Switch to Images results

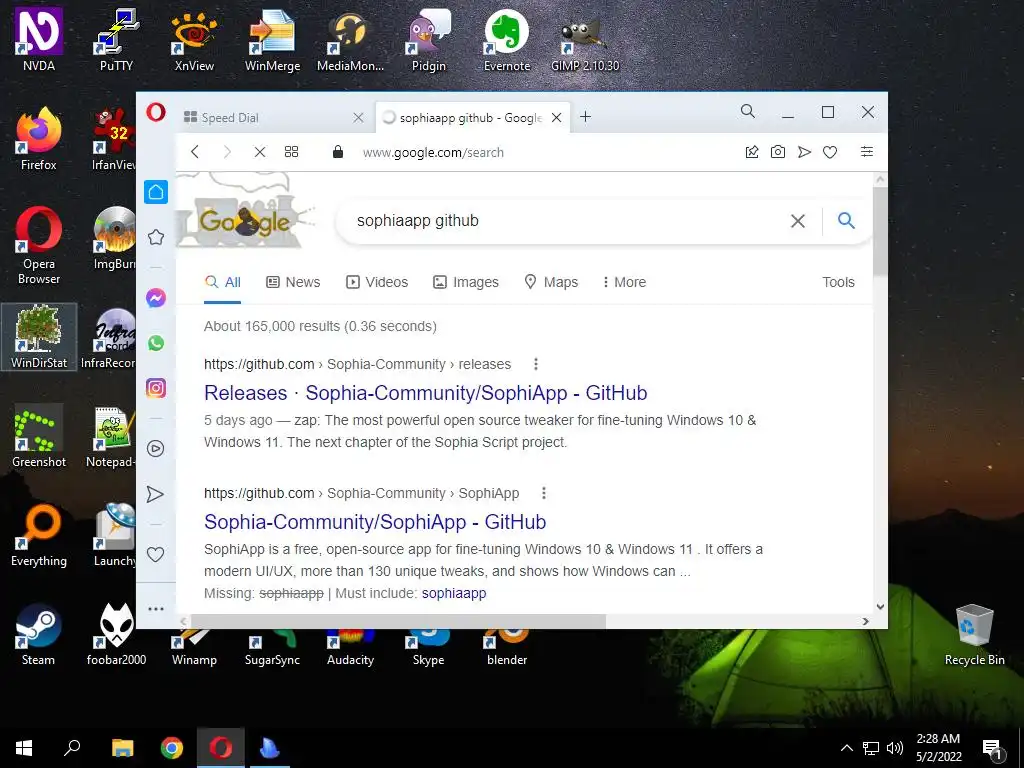pyautogui.click(x=466, y=282)
